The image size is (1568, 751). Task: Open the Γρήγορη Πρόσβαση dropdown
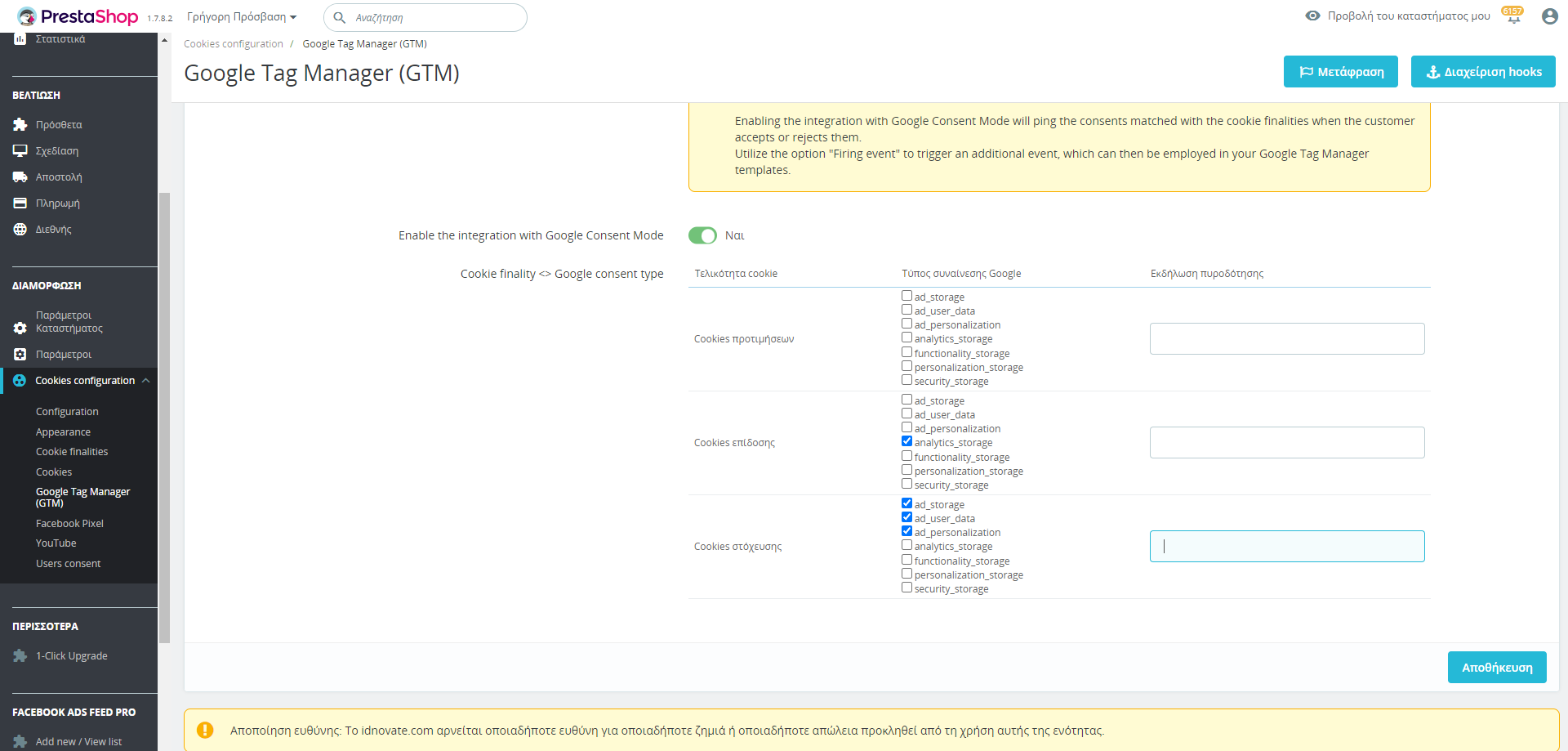(242, 17)
